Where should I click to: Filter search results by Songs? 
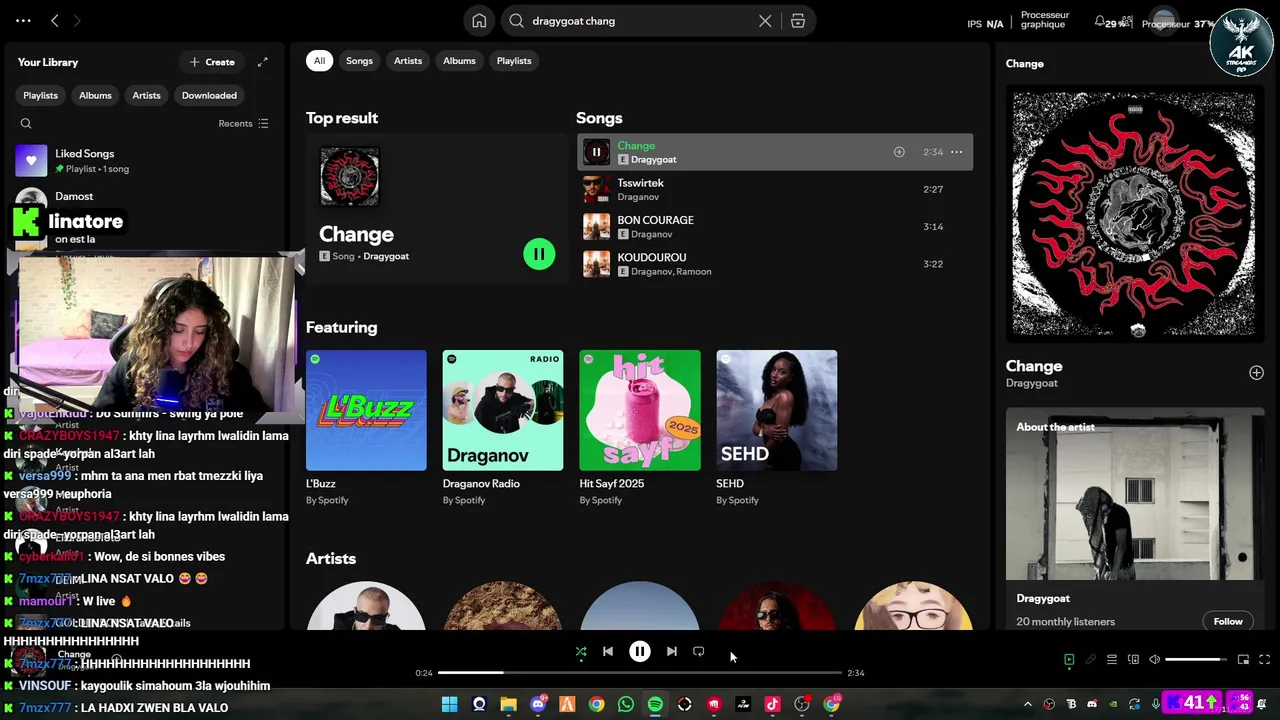click(359, 61)
